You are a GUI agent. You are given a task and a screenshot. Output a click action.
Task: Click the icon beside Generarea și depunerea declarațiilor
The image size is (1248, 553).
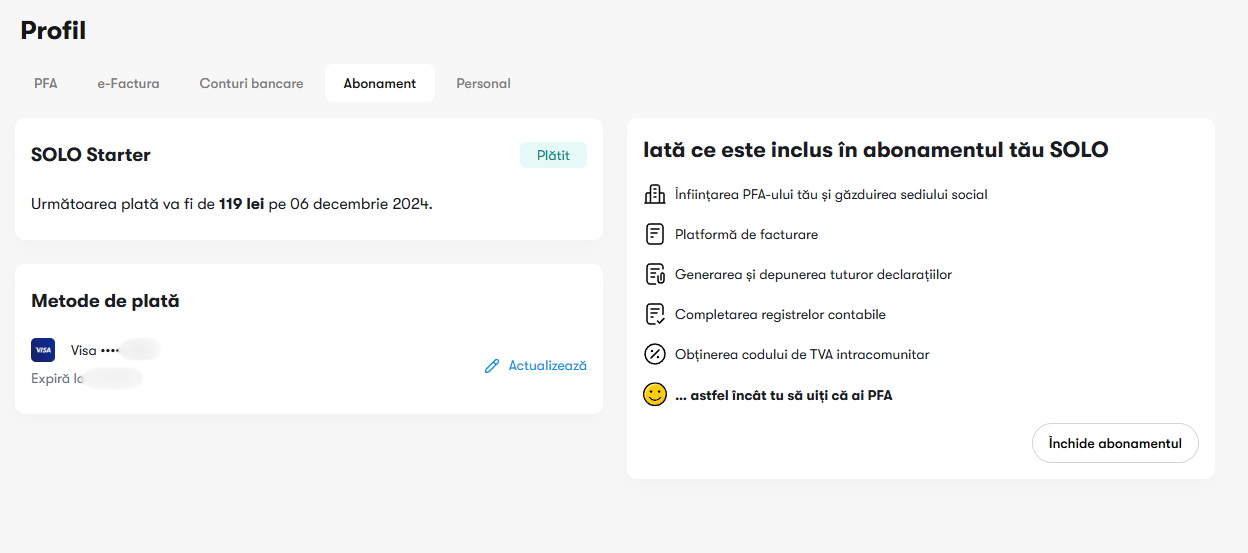point(655,274)
